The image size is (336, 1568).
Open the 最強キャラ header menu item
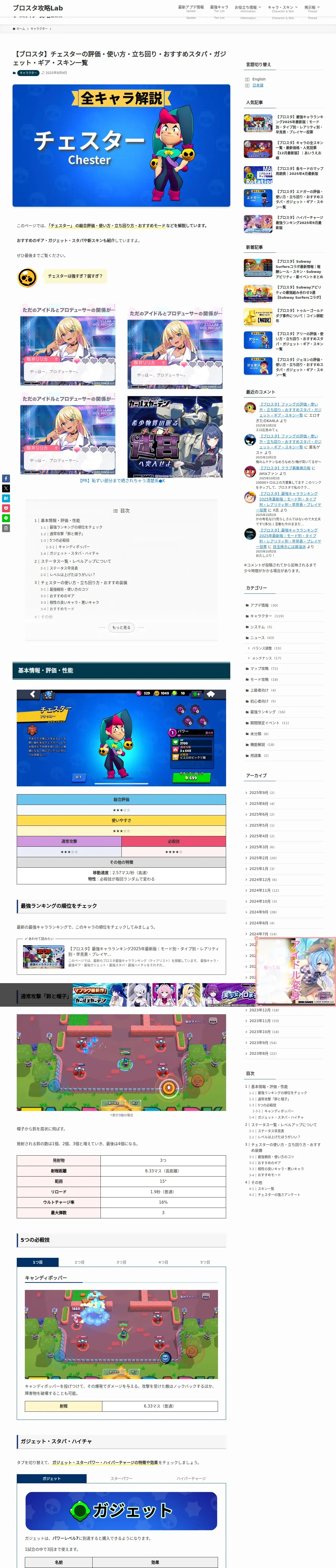[220, 9]
